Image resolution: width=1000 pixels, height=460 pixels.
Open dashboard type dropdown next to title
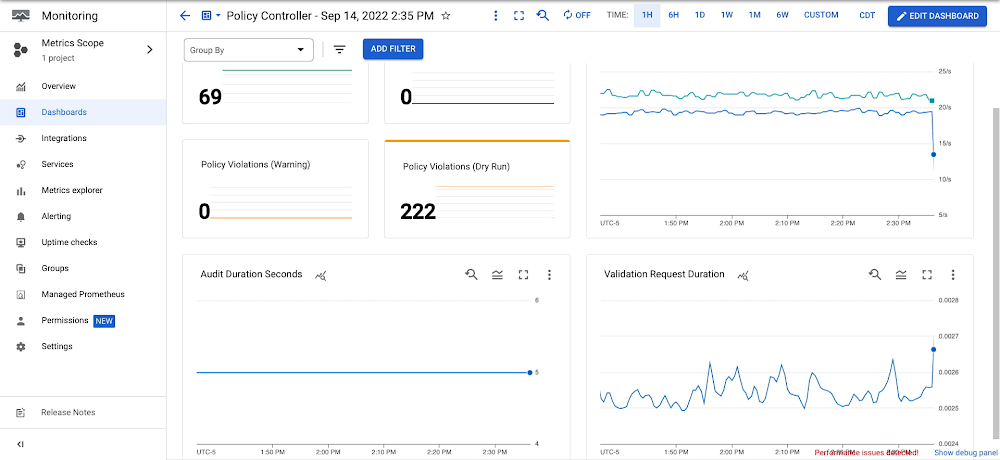[211, 16]
